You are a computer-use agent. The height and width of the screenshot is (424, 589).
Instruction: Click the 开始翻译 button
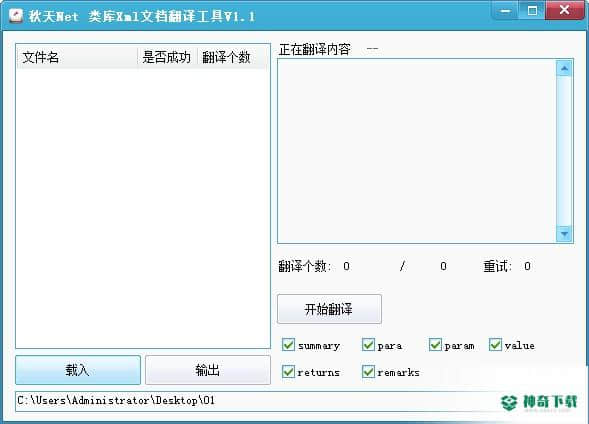click(329, 309)
